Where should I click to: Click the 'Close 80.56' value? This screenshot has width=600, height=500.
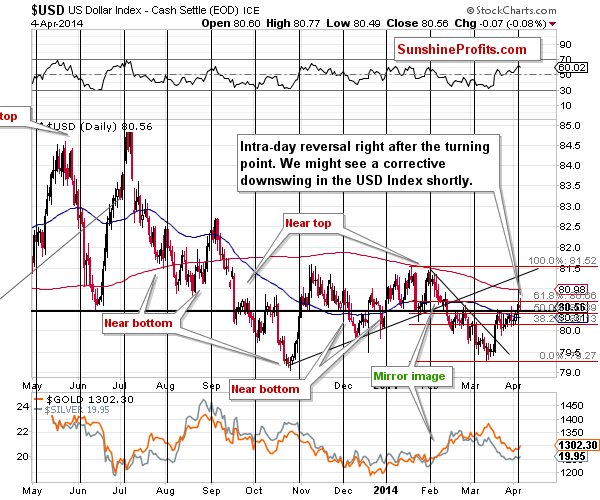(417, 23)
